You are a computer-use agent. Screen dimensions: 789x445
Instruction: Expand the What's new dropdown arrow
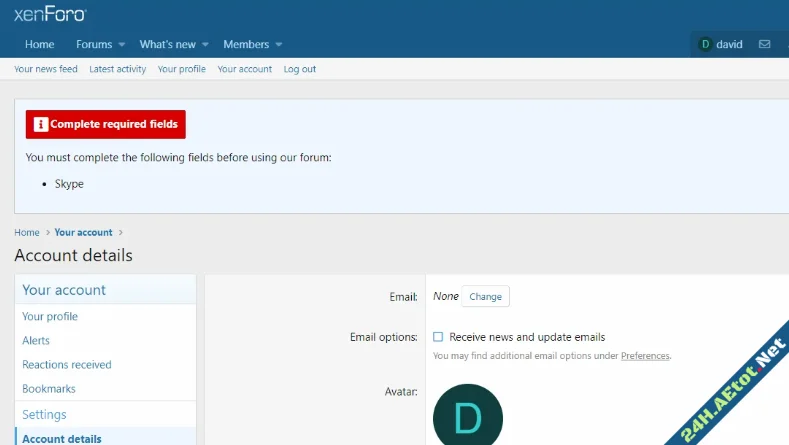205,45
